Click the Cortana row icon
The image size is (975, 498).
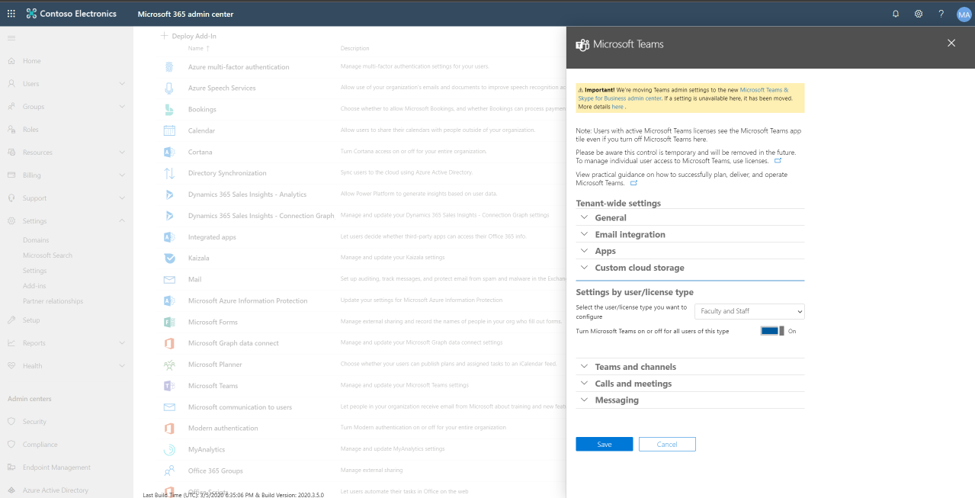[169, 152]
